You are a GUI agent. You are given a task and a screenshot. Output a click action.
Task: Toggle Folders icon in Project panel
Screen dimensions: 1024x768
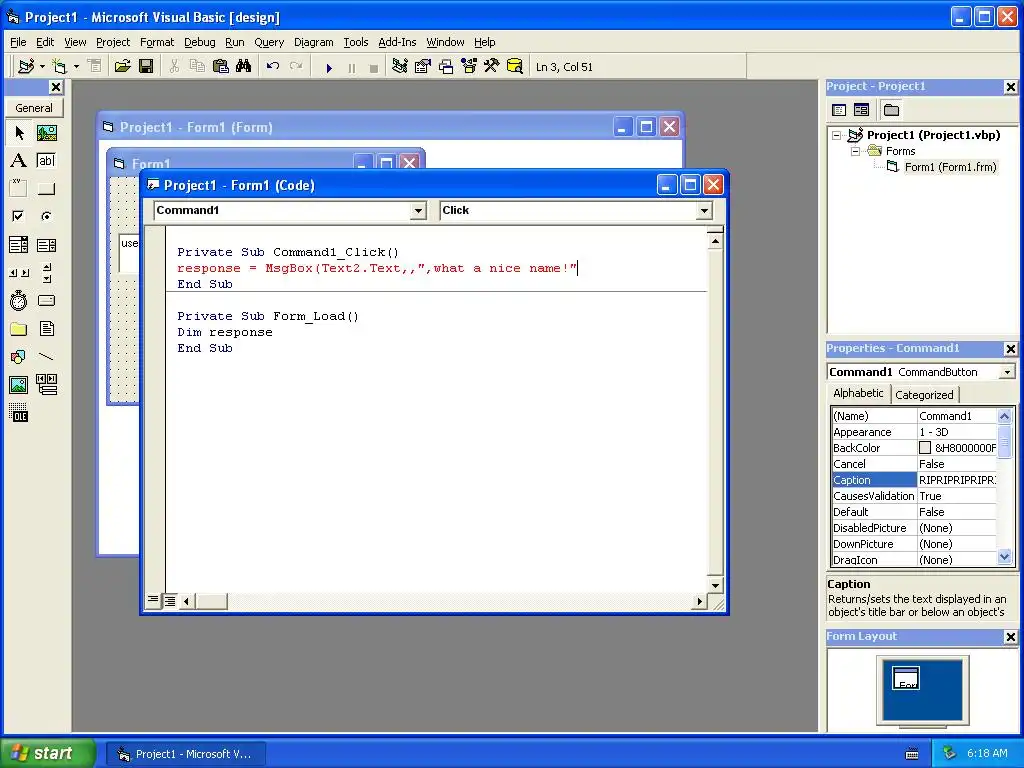click(x=891, y=110)
